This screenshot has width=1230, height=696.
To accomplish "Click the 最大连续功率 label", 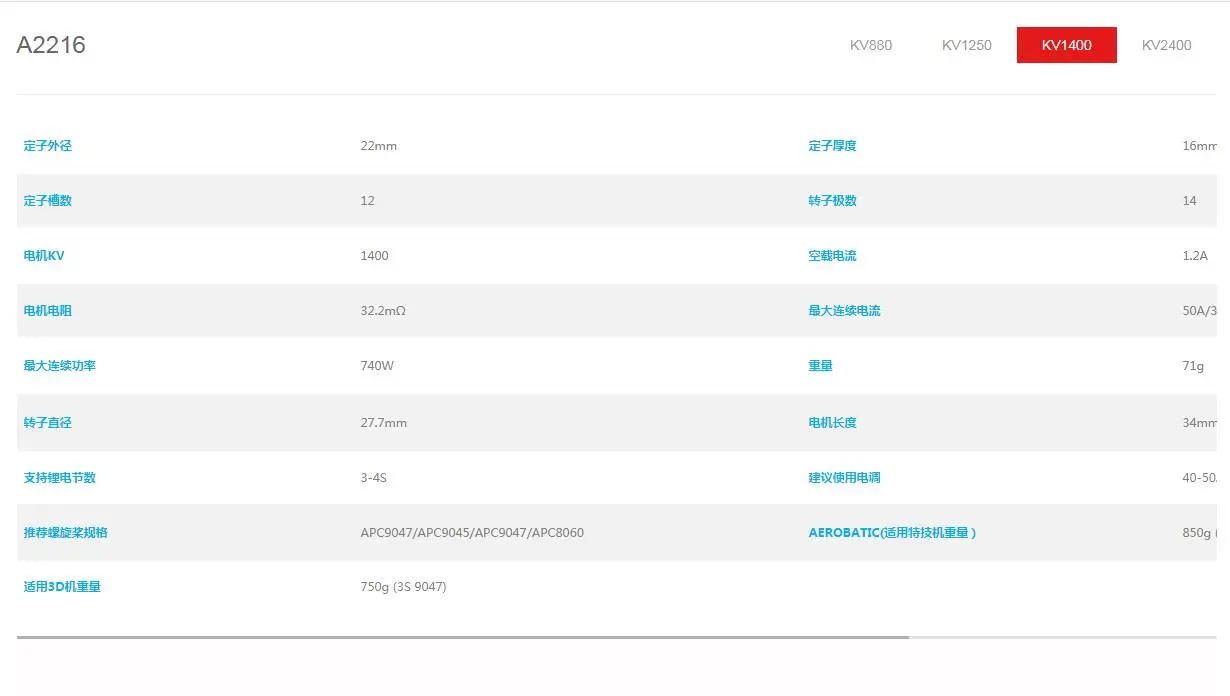I will [60, 366].
